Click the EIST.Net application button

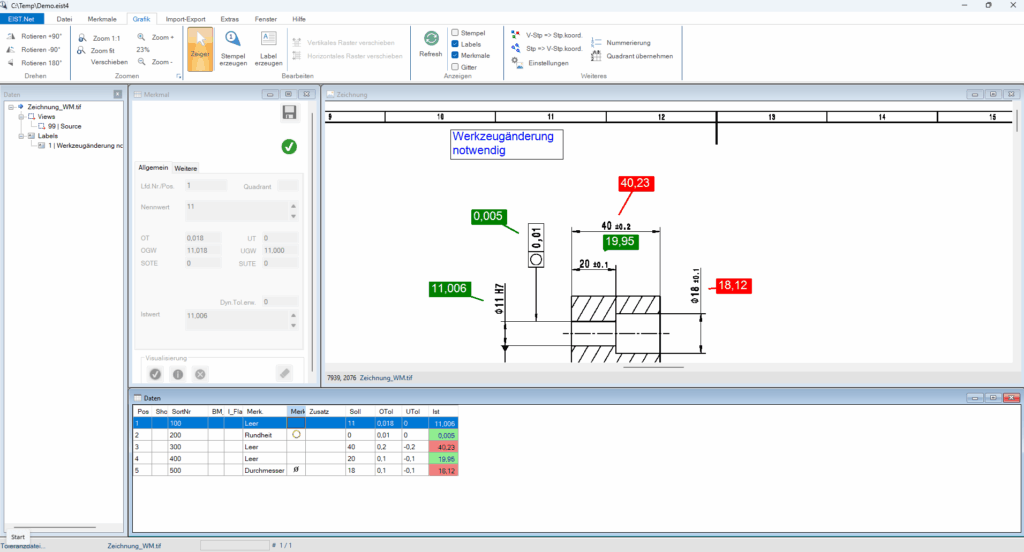click(x=22, y=19)
